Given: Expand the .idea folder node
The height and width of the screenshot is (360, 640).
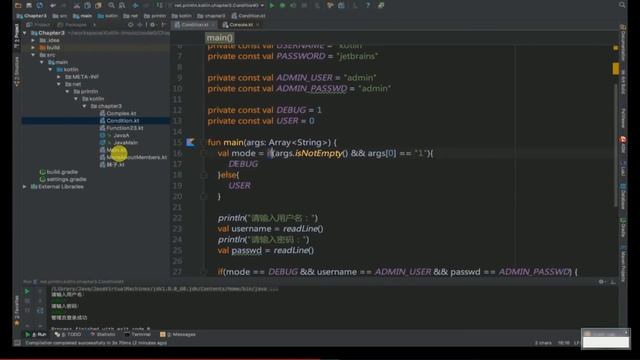Looking at the screenshot, I should click(x=33, y=40).
